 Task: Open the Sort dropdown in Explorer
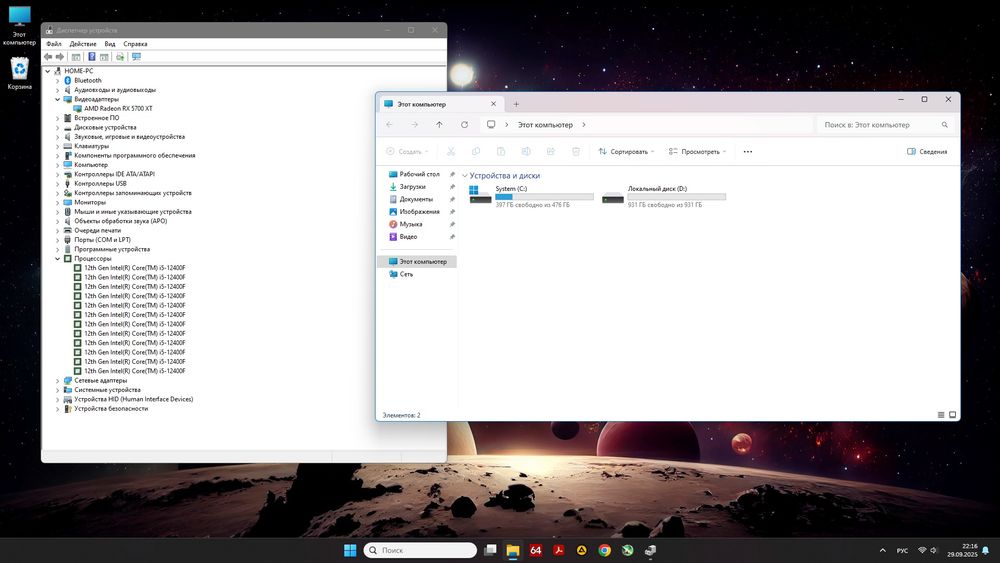(x=627, y=152)
